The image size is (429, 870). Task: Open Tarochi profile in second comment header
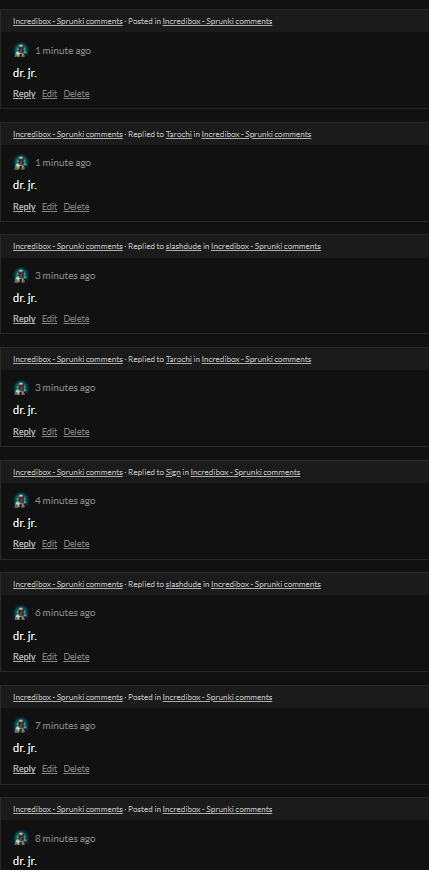tap(179, 134)
